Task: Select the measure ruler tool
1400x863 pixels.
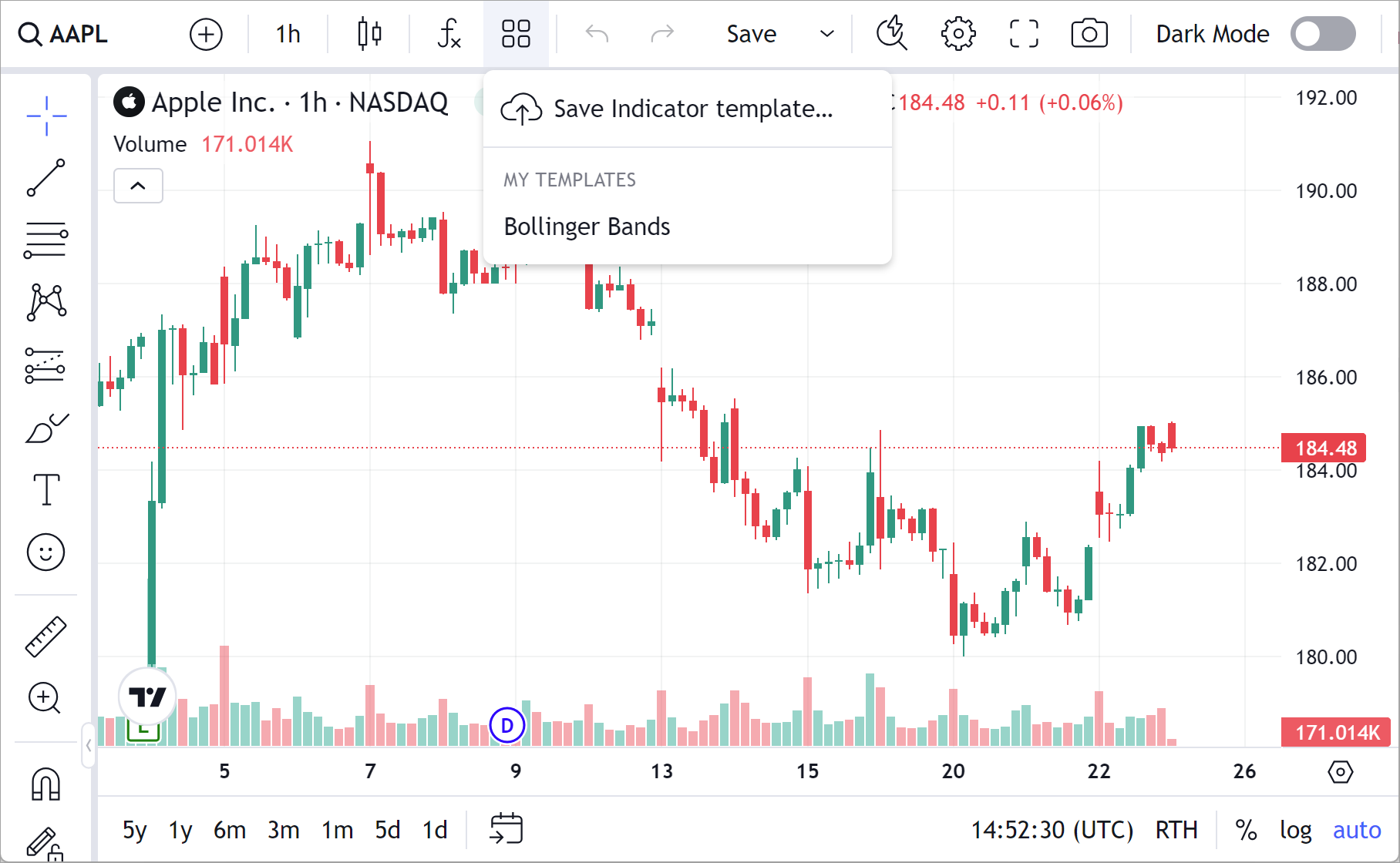Action: coord(45,635)
